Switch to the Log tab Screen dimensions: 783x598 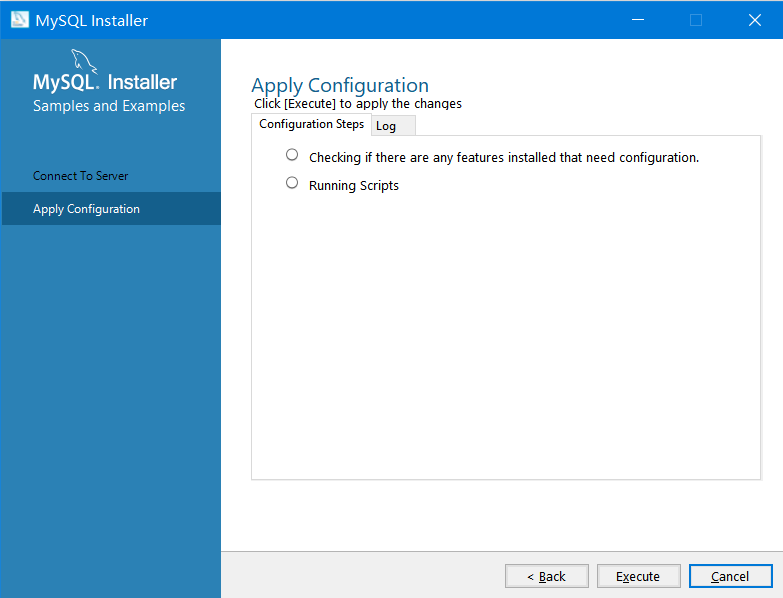click(x=387, y=126)
